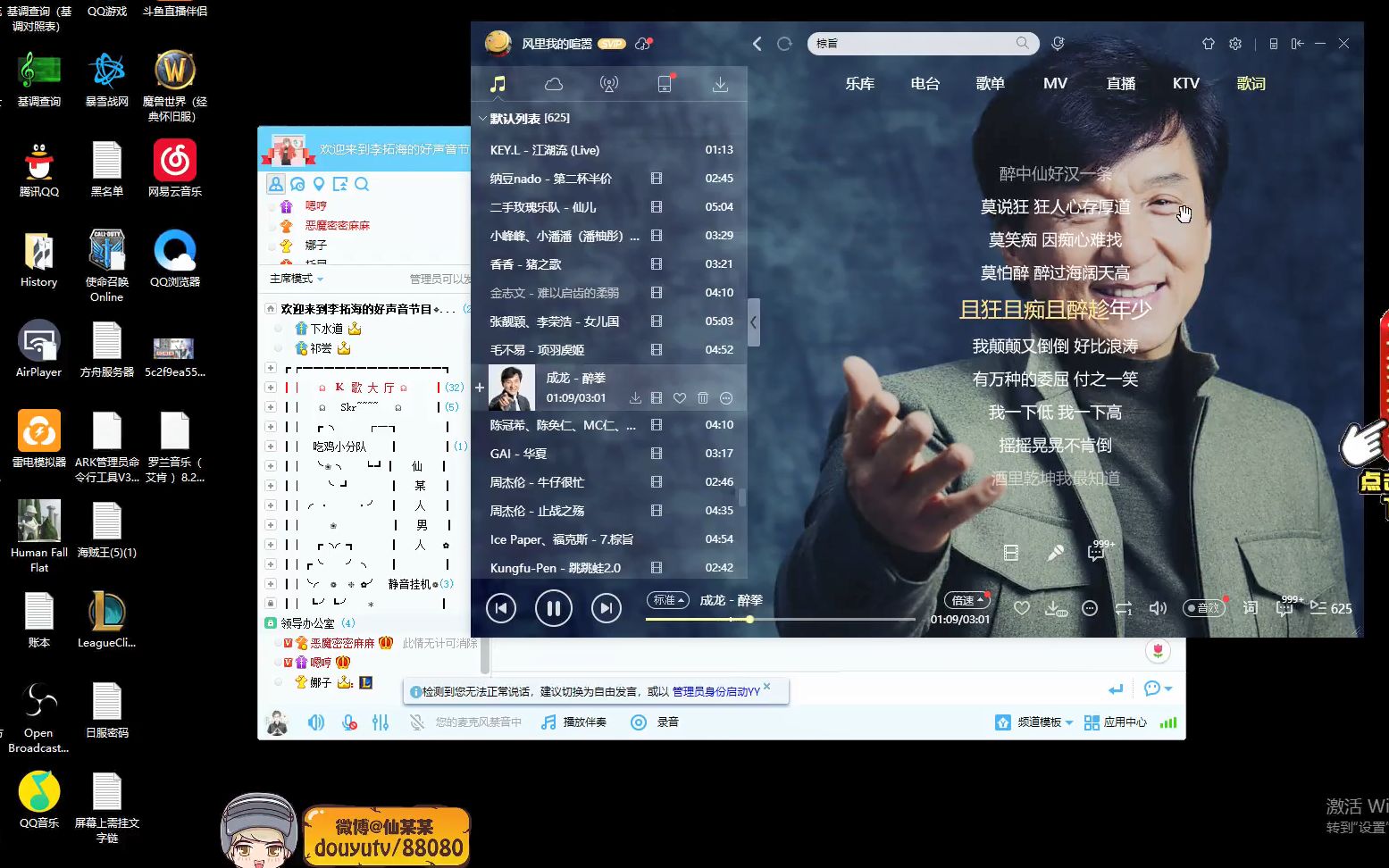1389x868 pixels.
Task: Open the download manager tab icon
Action: pos(720,84)
